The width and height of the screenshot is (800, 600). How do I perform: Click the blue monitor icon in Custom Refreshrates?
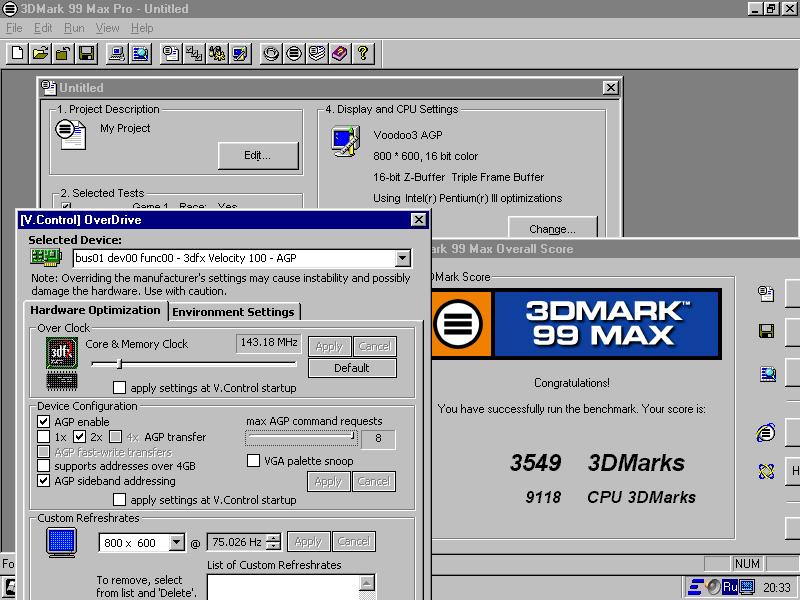tap(61, 542)
